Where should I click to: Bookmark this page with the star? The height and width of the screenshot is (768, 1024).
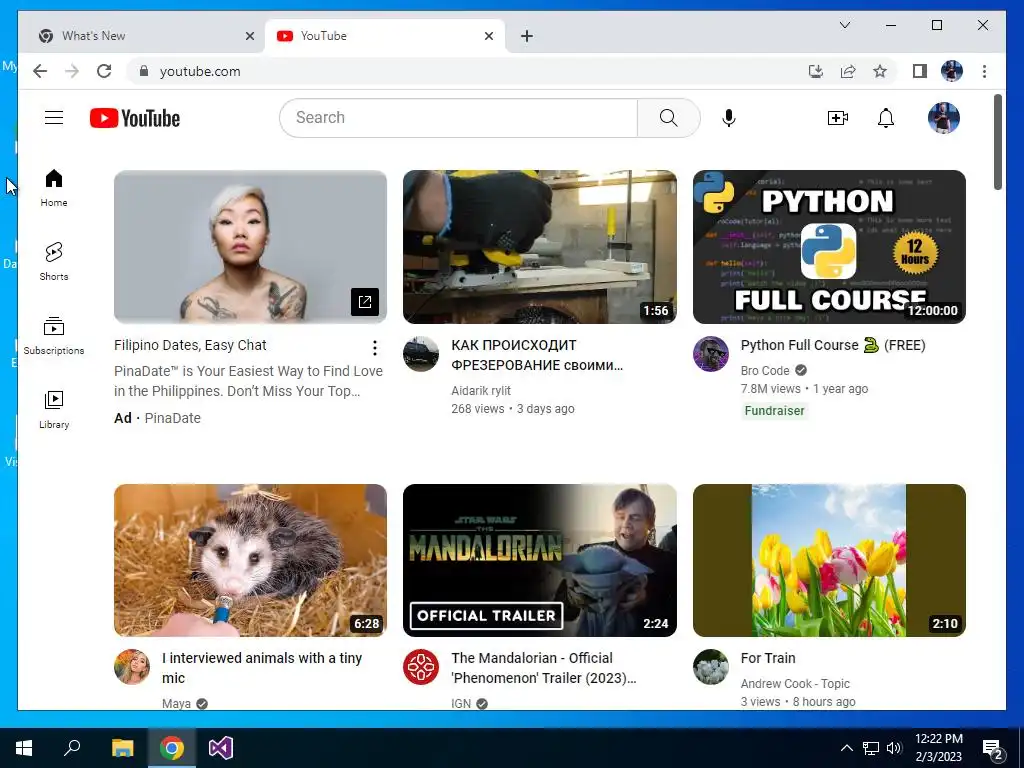coord(880,71)
